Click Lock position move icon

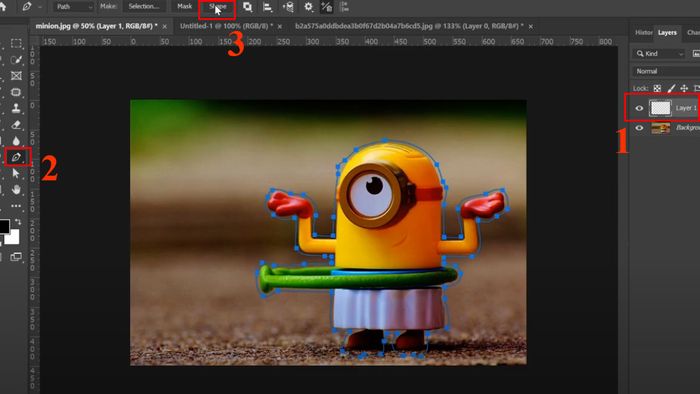[684, 88]
